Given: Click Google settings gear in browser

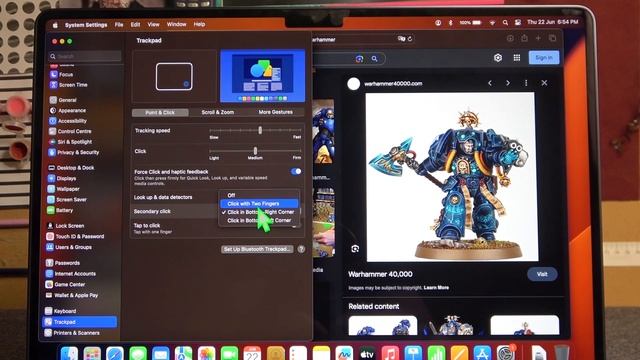Looking at the screenshot, I should (498, 58).
